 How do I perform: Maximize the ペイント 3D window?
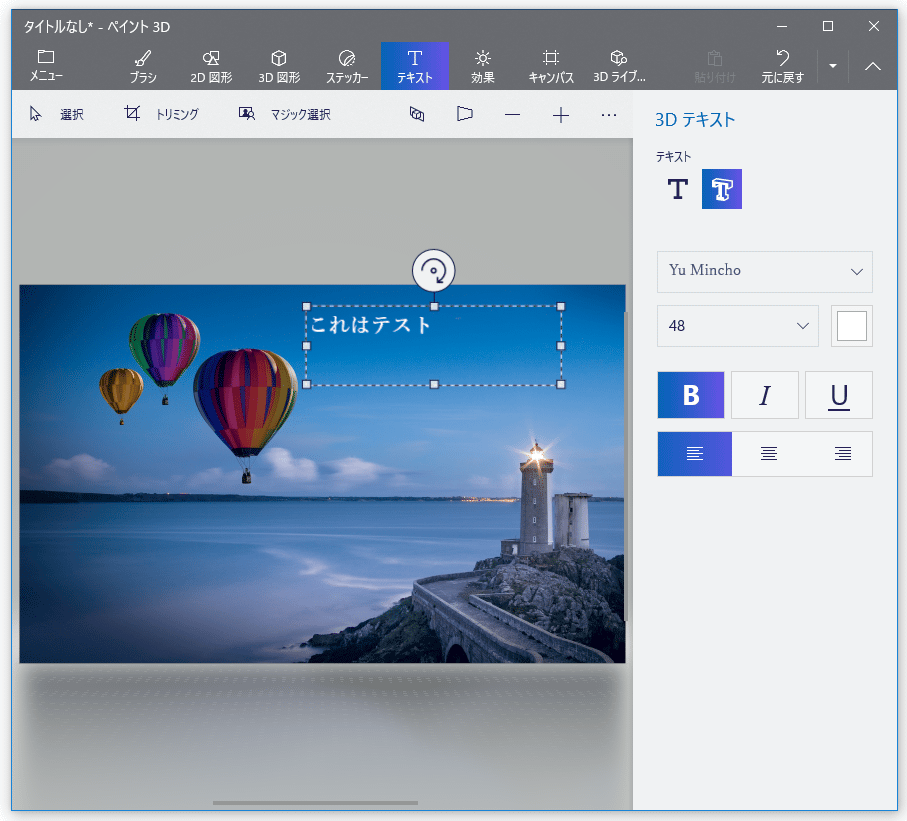point(828,26)
